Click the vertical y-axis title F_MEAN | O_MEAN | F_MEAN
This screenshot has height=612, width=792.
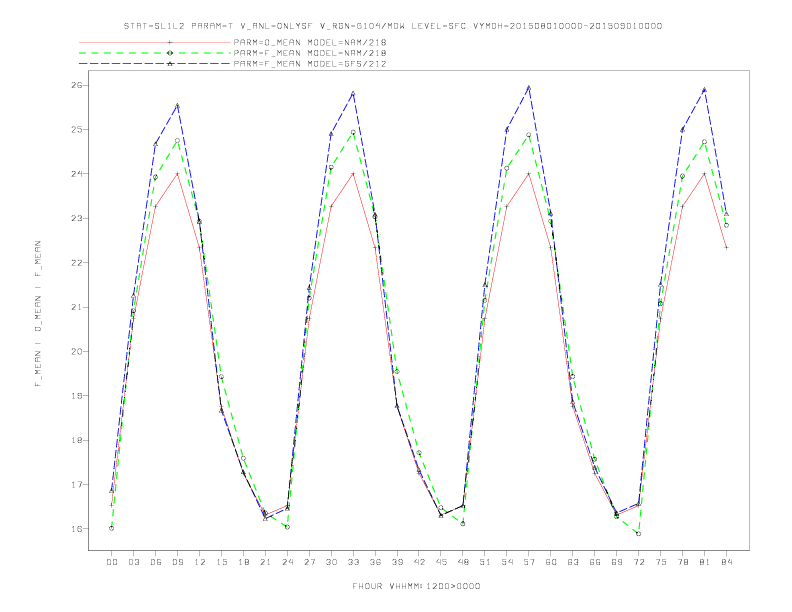[x=38, y=314]
